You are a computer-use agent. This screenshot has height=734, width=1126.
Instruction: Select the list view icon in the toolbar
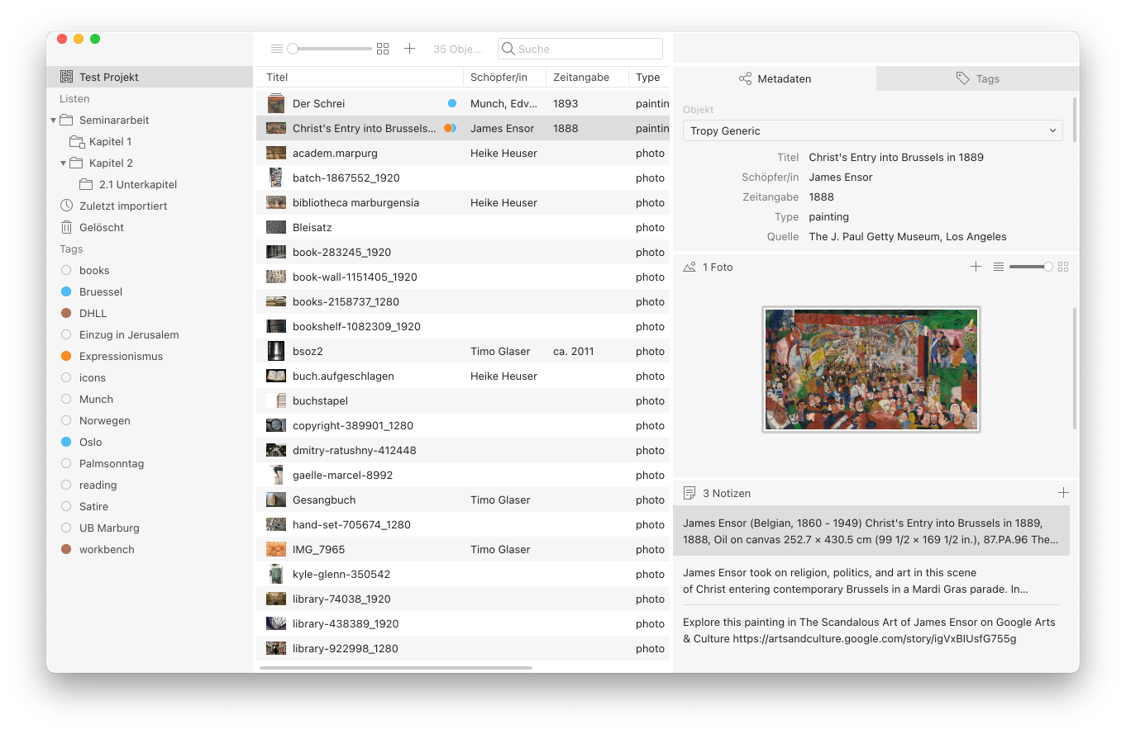tap(276, 47)
